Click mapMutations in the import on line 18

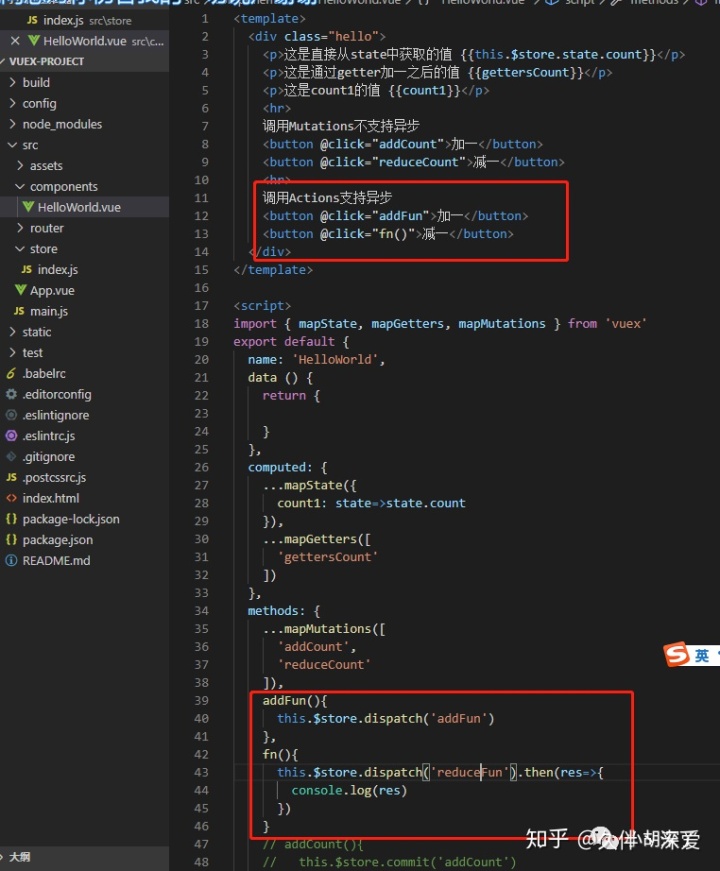[x=502, y=323]
